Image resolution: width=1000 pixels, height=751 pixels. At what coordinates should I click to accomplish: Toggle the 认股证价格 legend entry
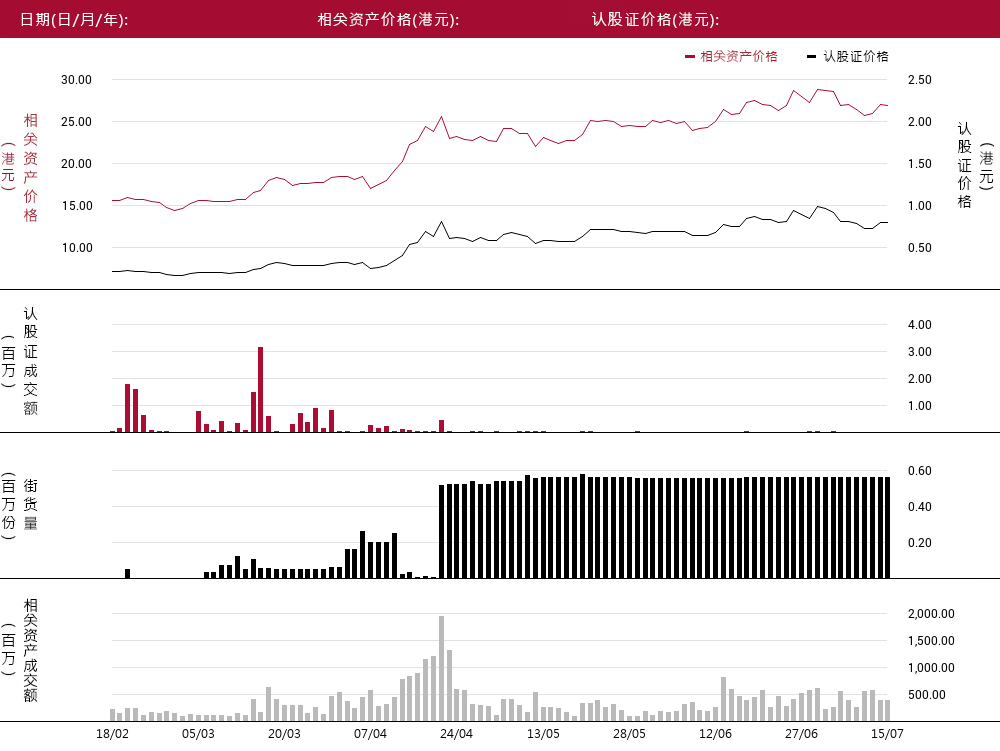pos(848,56)
